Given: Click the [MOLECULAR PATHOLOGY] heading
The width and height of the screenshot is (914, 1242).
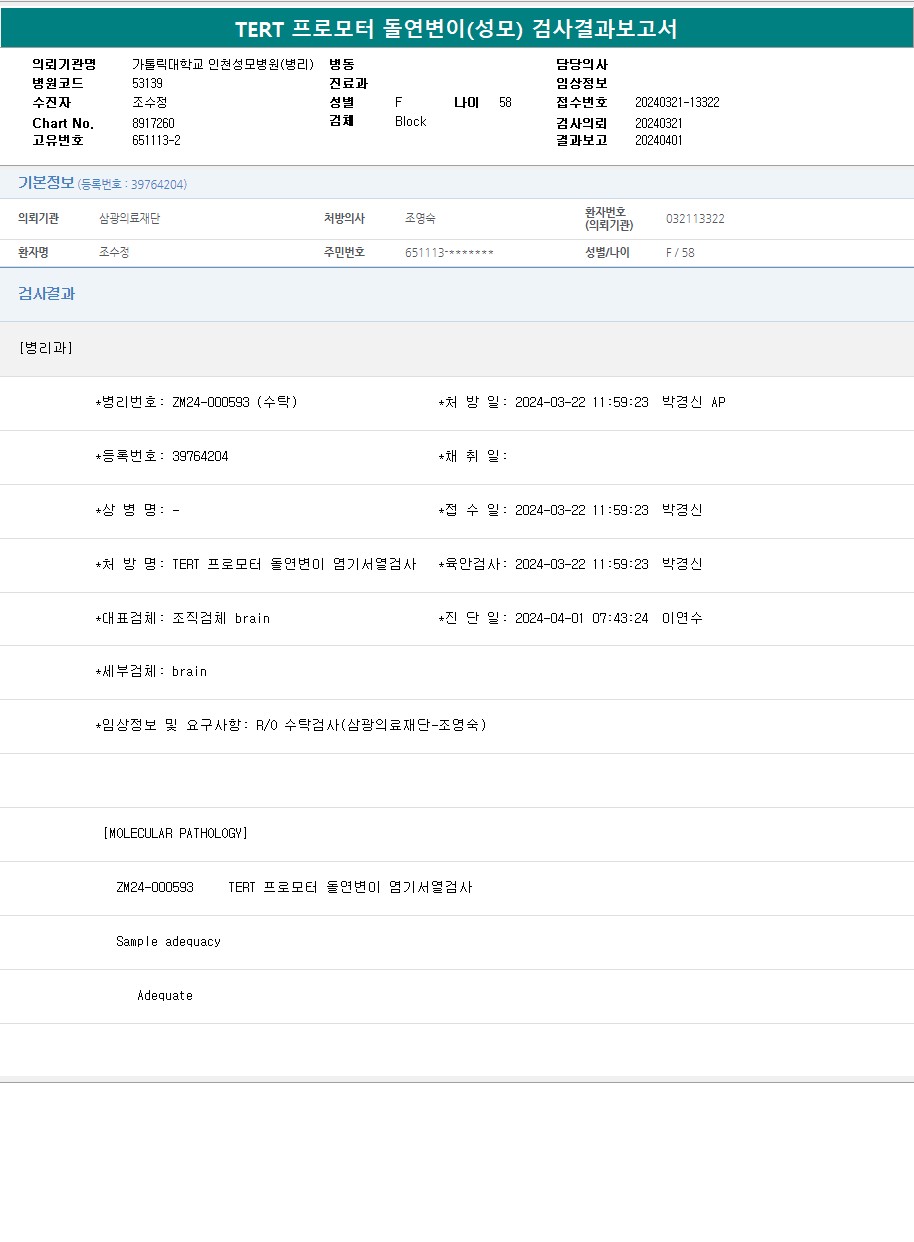Looking at the screenshot, I should click(175, 833).
